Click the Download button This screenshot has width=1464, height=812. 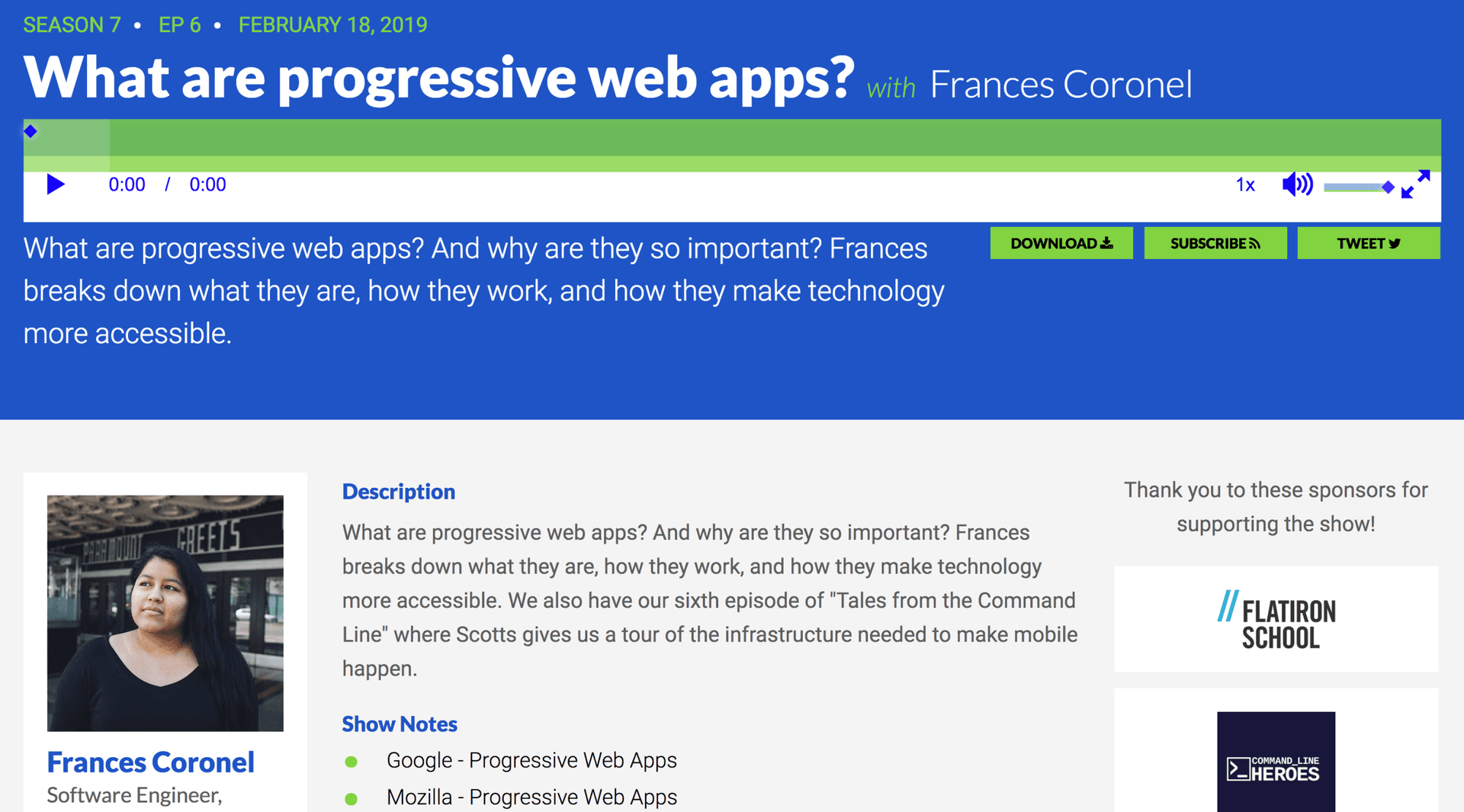click(1061, 242)
